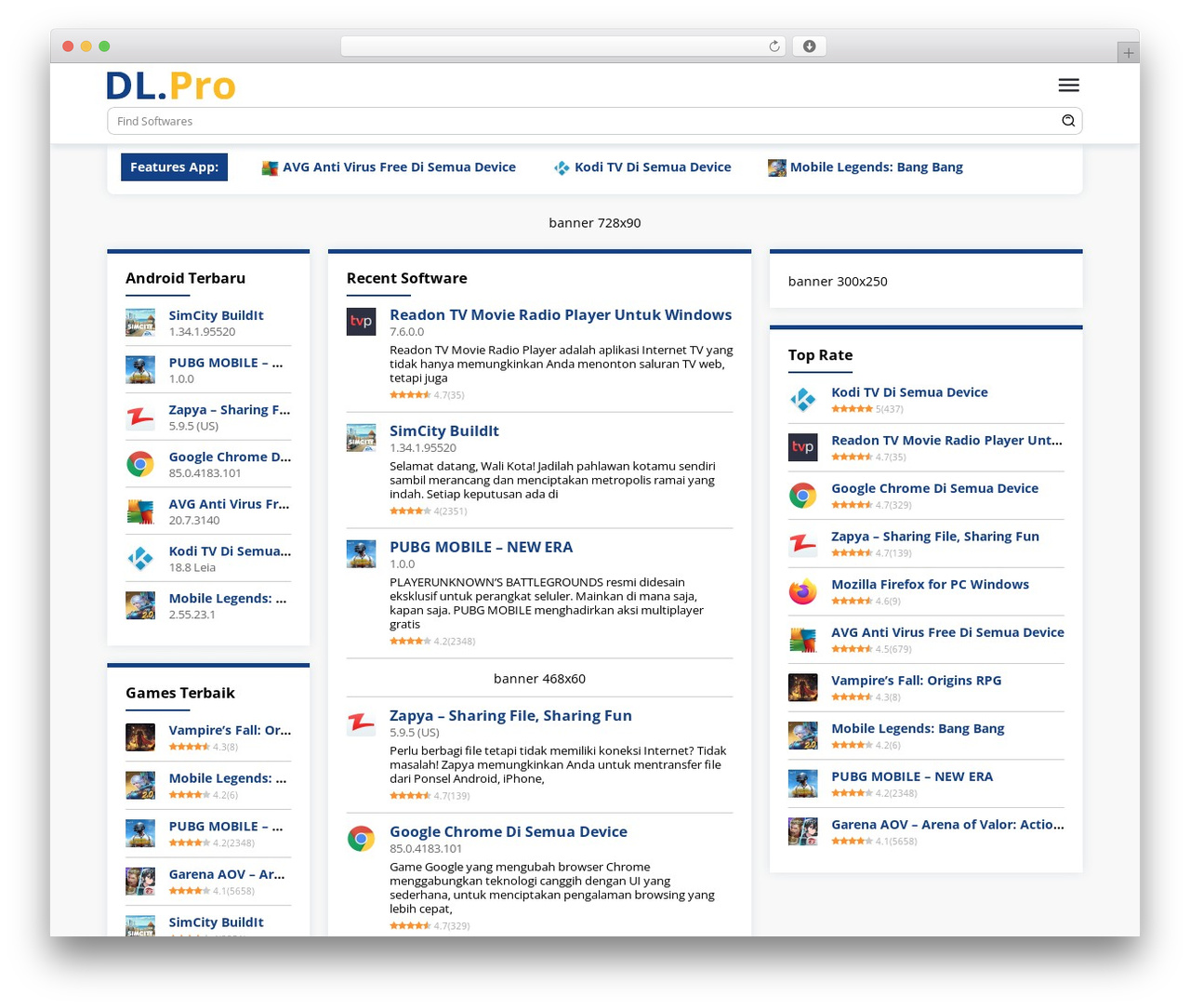Open Garena AOV – Arena of Valor link in Top Rate

click(947, 825)
